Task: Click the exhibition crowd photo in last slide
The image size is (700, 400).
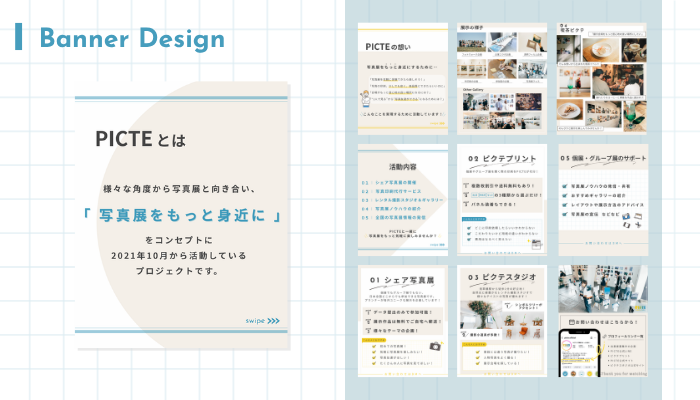Action: coord(601,286)
